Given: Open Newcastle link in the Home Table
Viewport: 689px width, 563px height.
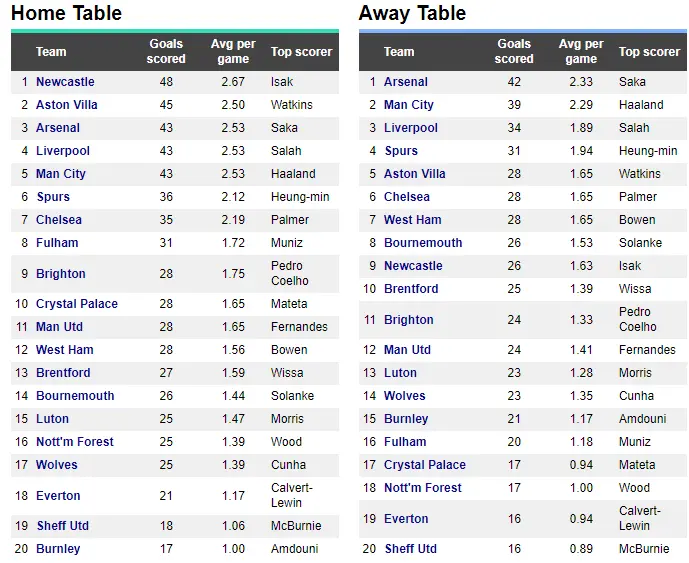Looking at the screenshot, I should [65, 82].
